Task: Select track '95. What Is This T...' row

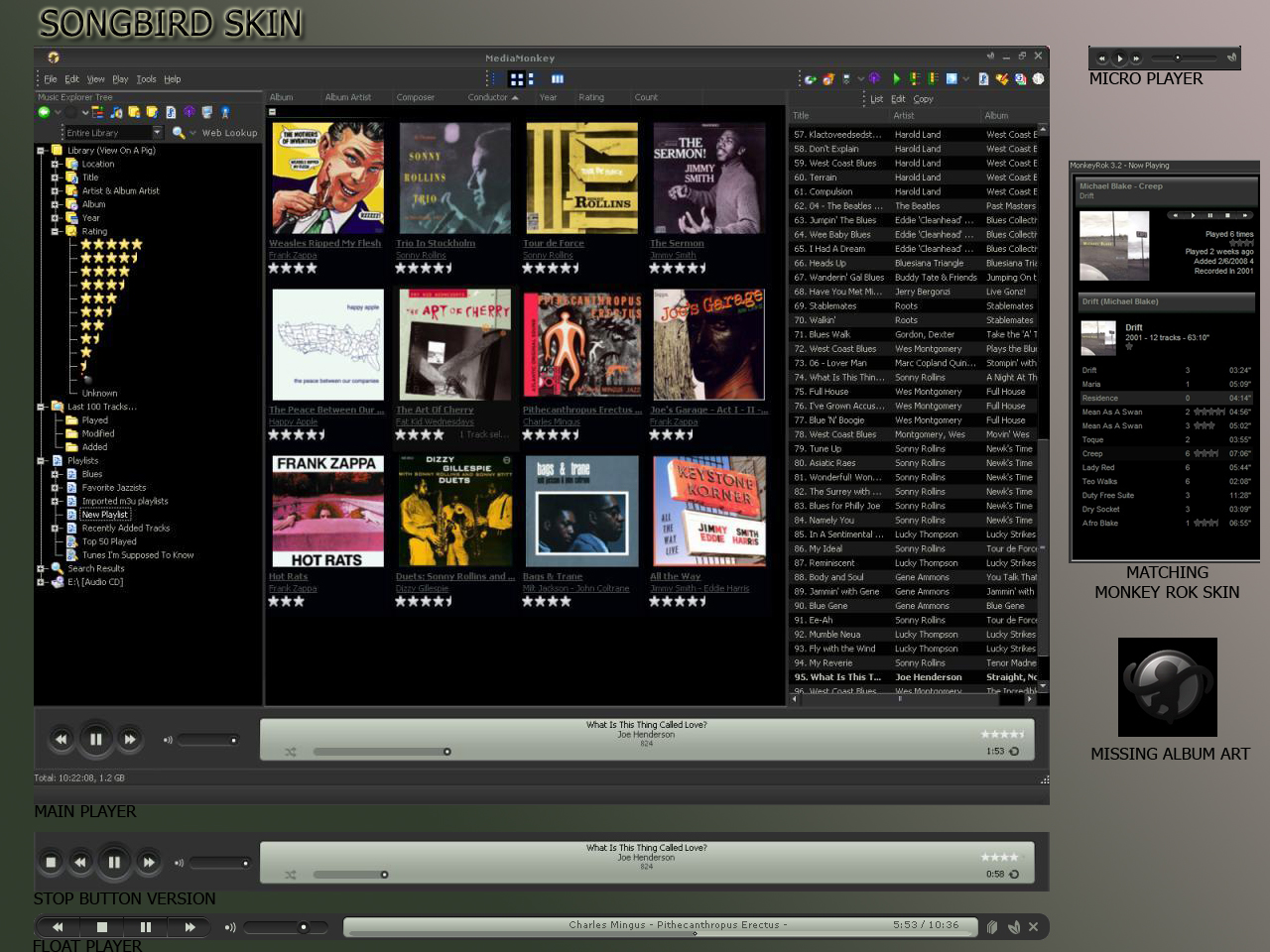Action: coord(915,677)
